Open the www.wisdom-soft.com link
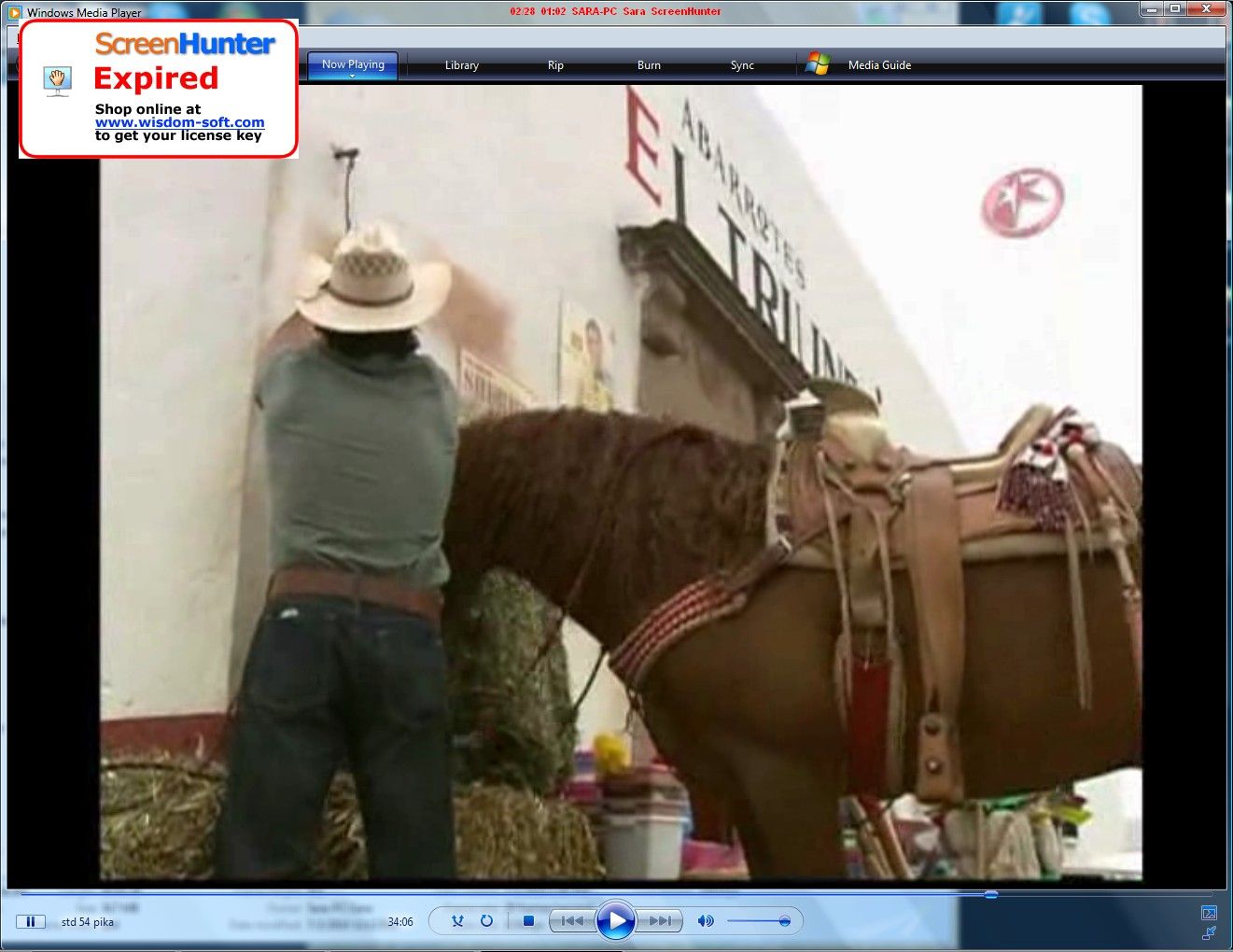This screenshot has width=1233, height=952. (179, 122)
